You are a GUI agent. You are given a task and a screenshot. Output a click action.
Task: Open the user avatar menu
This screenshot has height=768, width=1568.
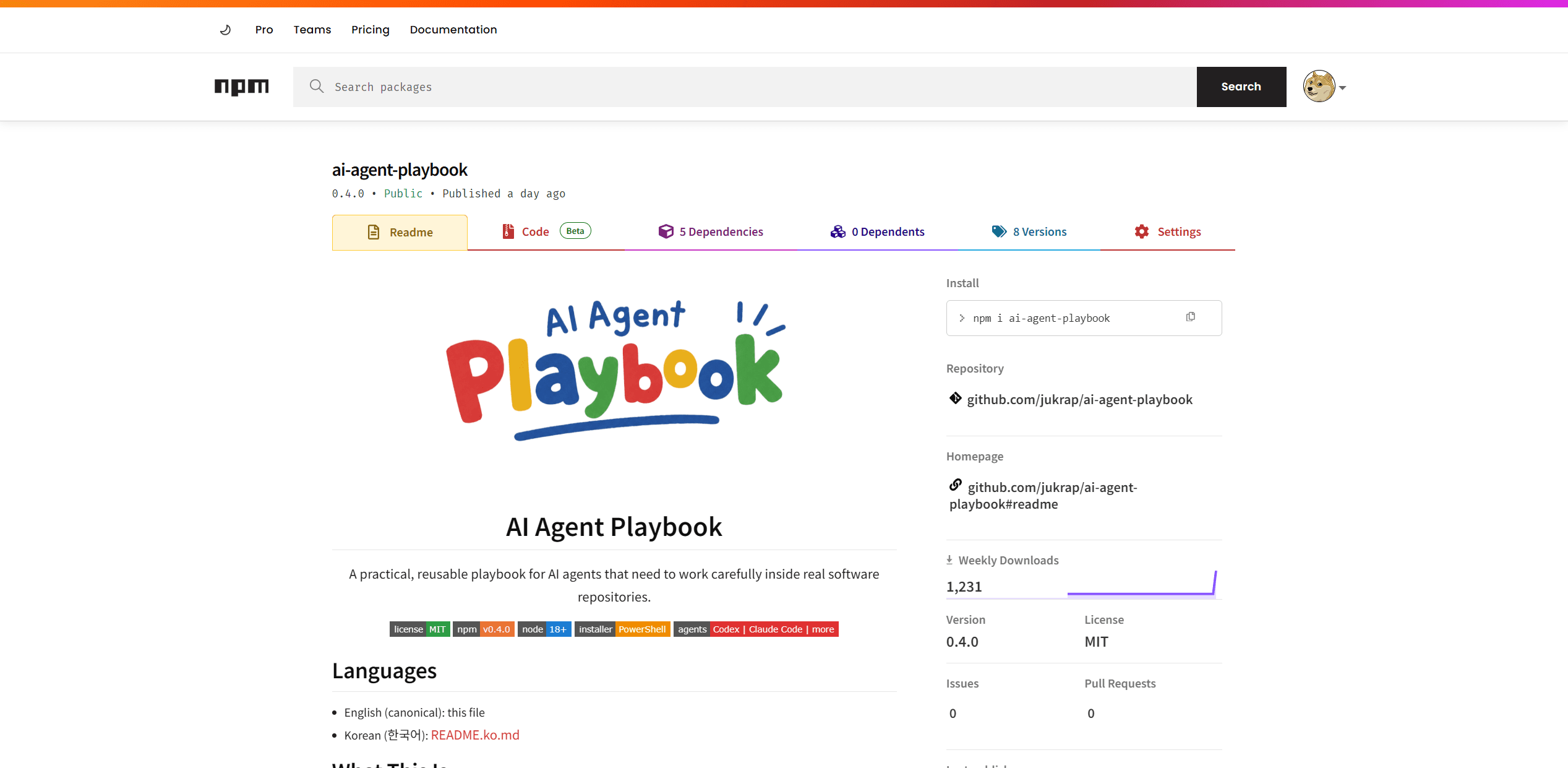(1319, 87)
